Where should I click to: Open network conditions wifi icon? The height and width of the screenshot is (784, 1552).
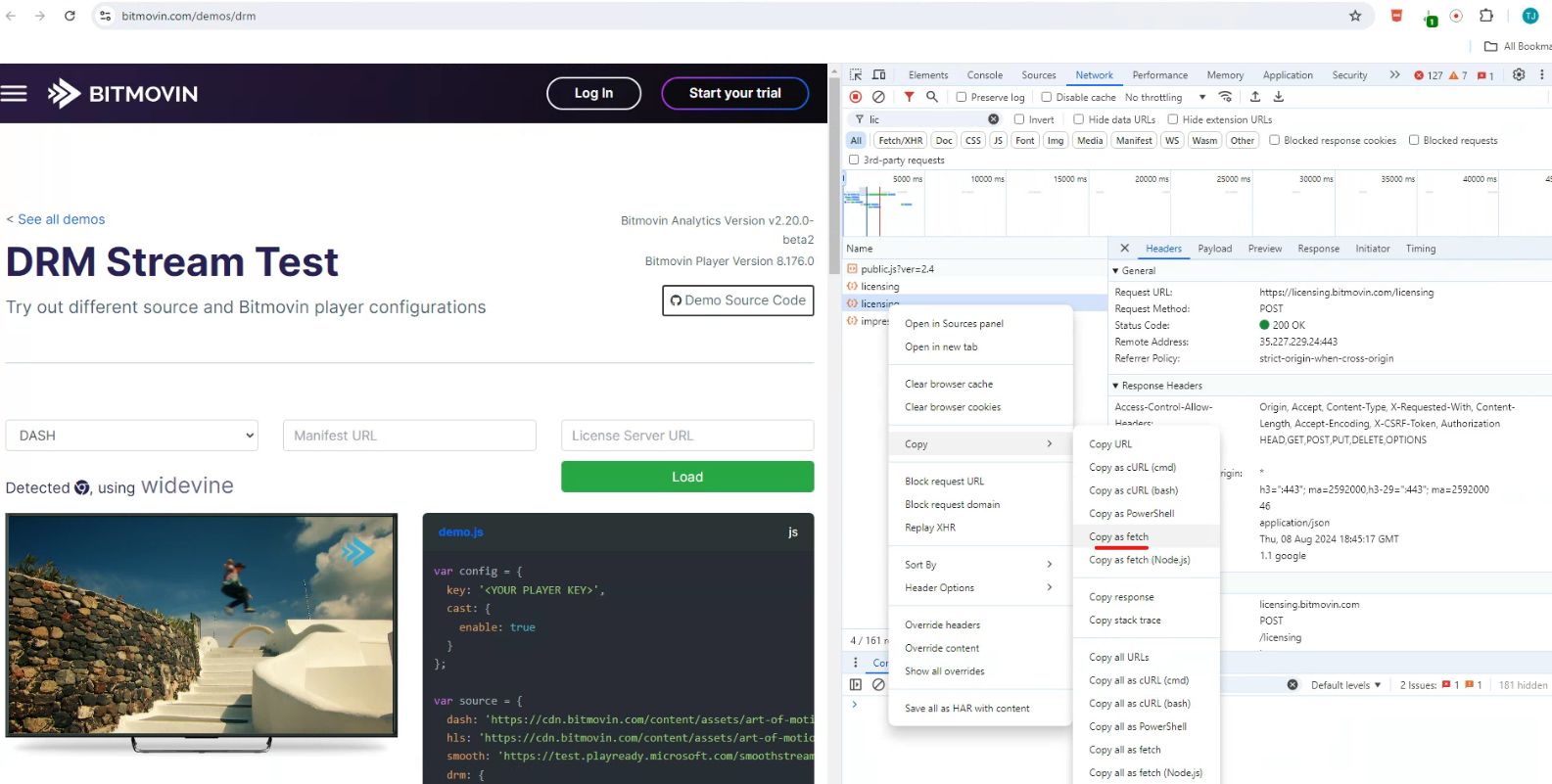pyautogui.click(x=1225, y=97)
